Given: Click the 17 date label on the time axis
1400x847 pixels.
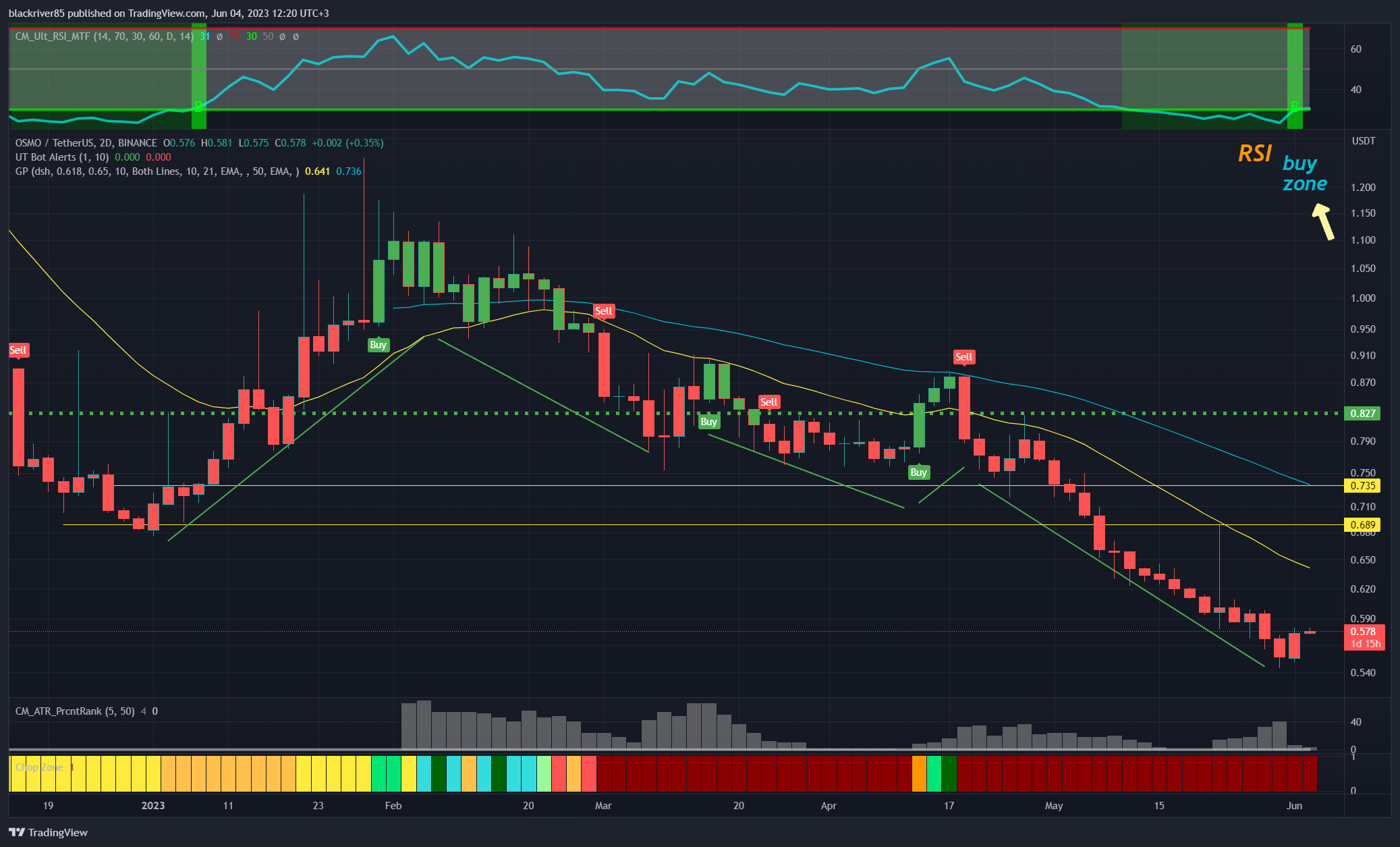Looking at the screenshot, I should [949, 806].
